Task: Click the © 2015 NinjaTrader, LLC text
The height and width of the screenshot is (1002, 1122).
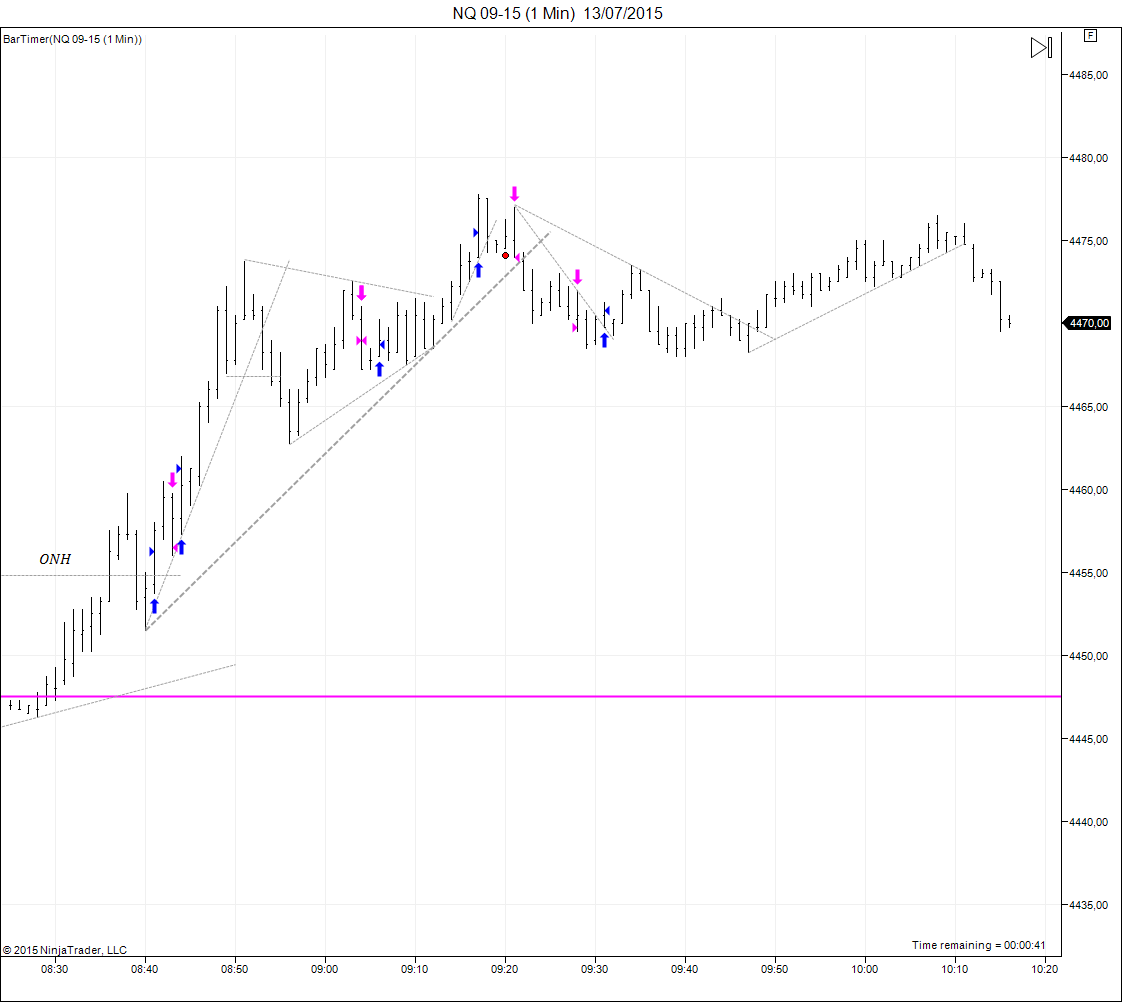Action: point(64,950)
